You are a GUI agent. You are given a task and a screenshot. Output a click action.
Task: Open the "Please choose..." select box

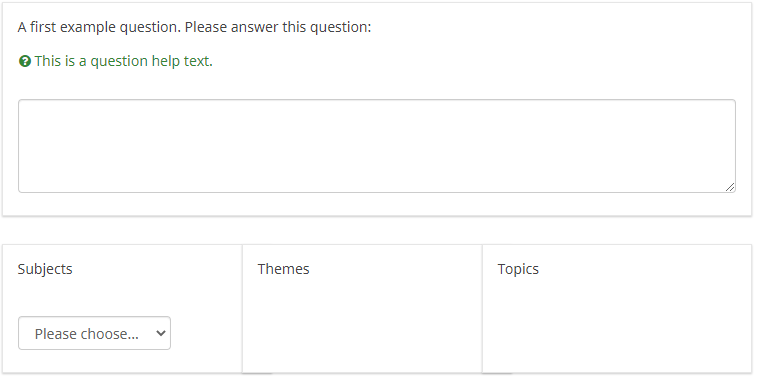(x=94, y=333)
